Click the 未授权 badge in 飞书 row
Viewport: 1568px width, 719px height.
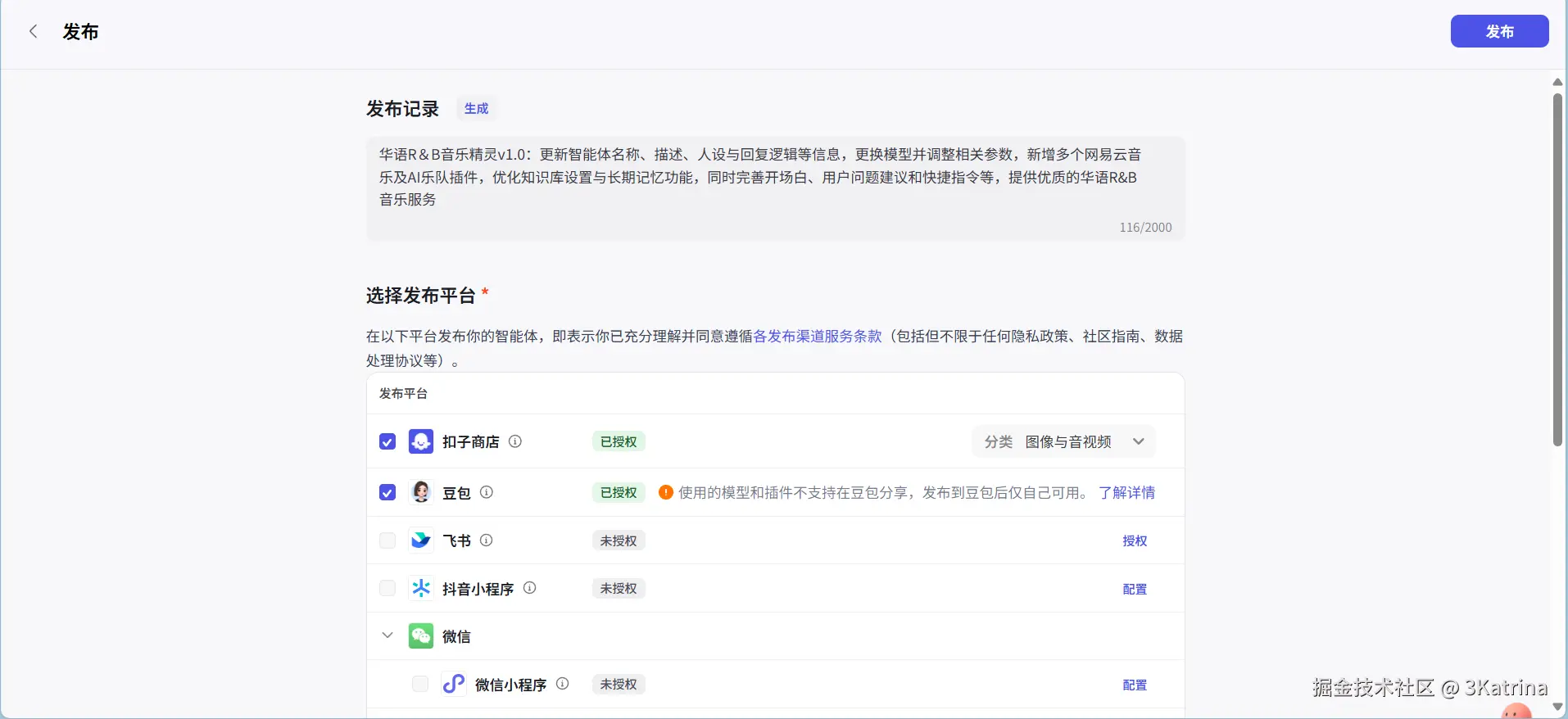pyautogui.click(x=619, y=540)
